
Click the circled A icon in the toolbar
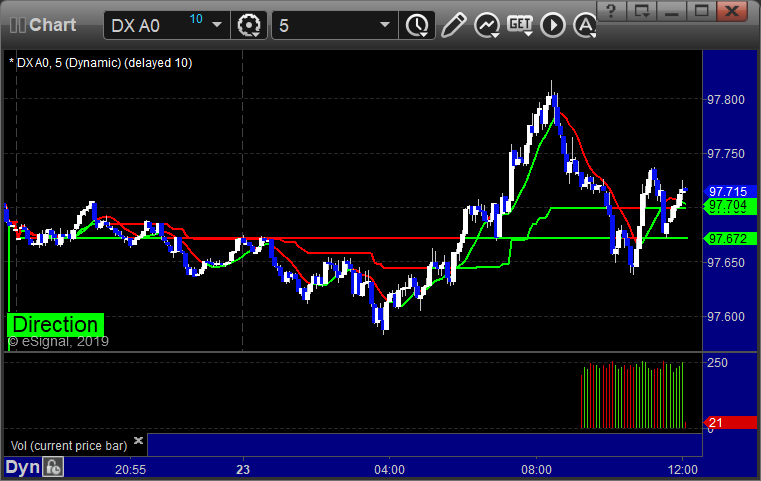tap(585, 25)
